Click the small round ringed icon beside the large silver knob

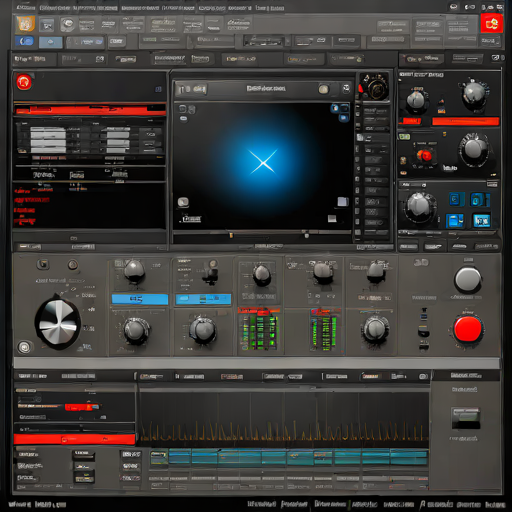click(x=24, y=347)
